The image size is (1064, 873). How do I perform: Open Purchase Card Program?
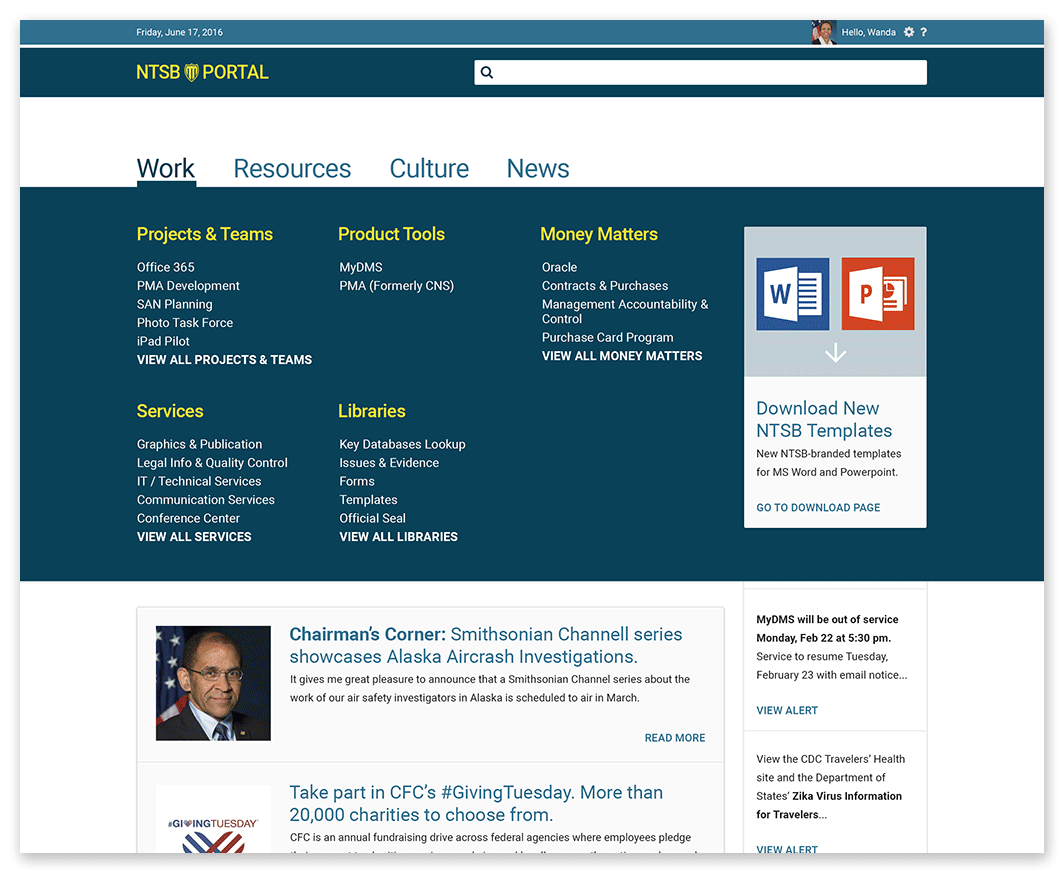coord(607,337)
